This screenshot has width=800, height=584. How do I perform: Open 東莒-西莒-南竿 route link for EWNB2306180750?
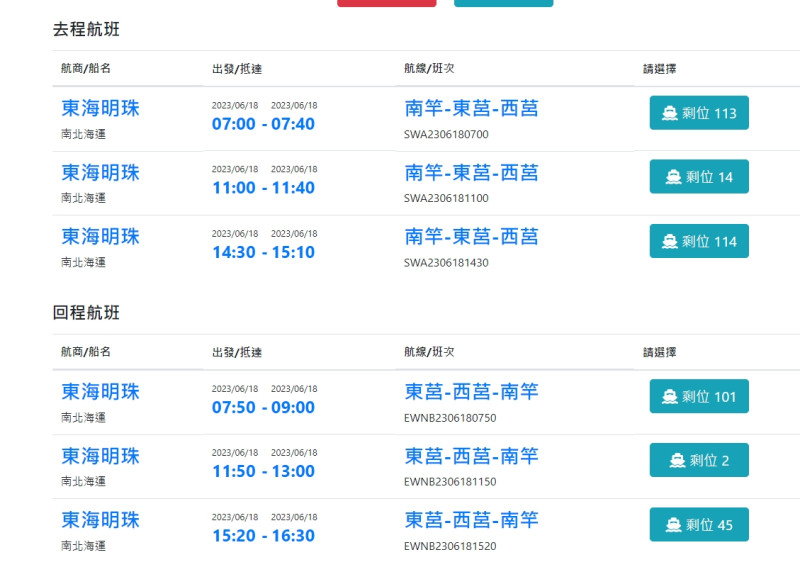(x=471, y=392)
